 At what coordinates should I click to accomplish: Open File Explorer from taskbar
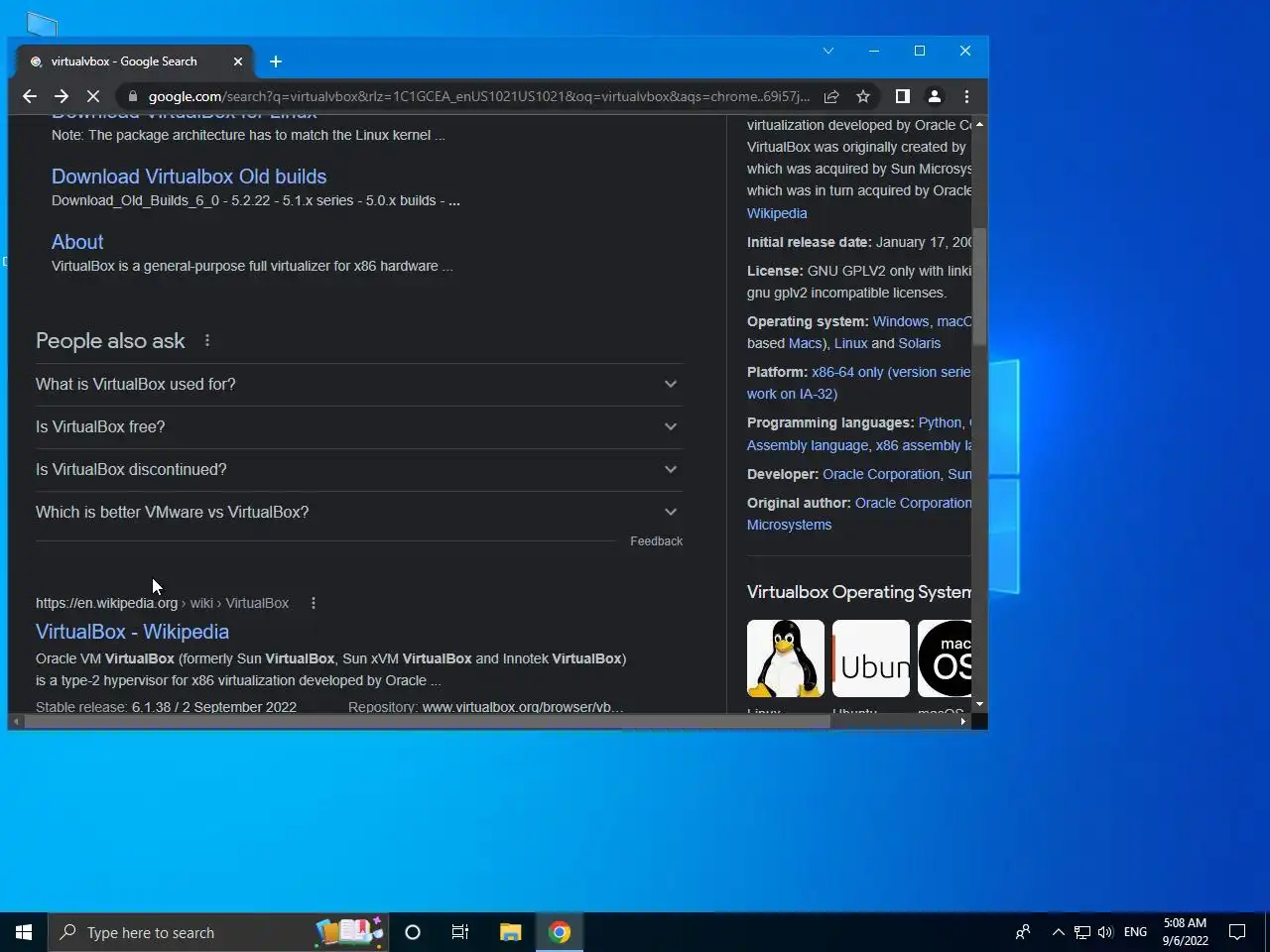pyautogui.click(x=510, y=932)
